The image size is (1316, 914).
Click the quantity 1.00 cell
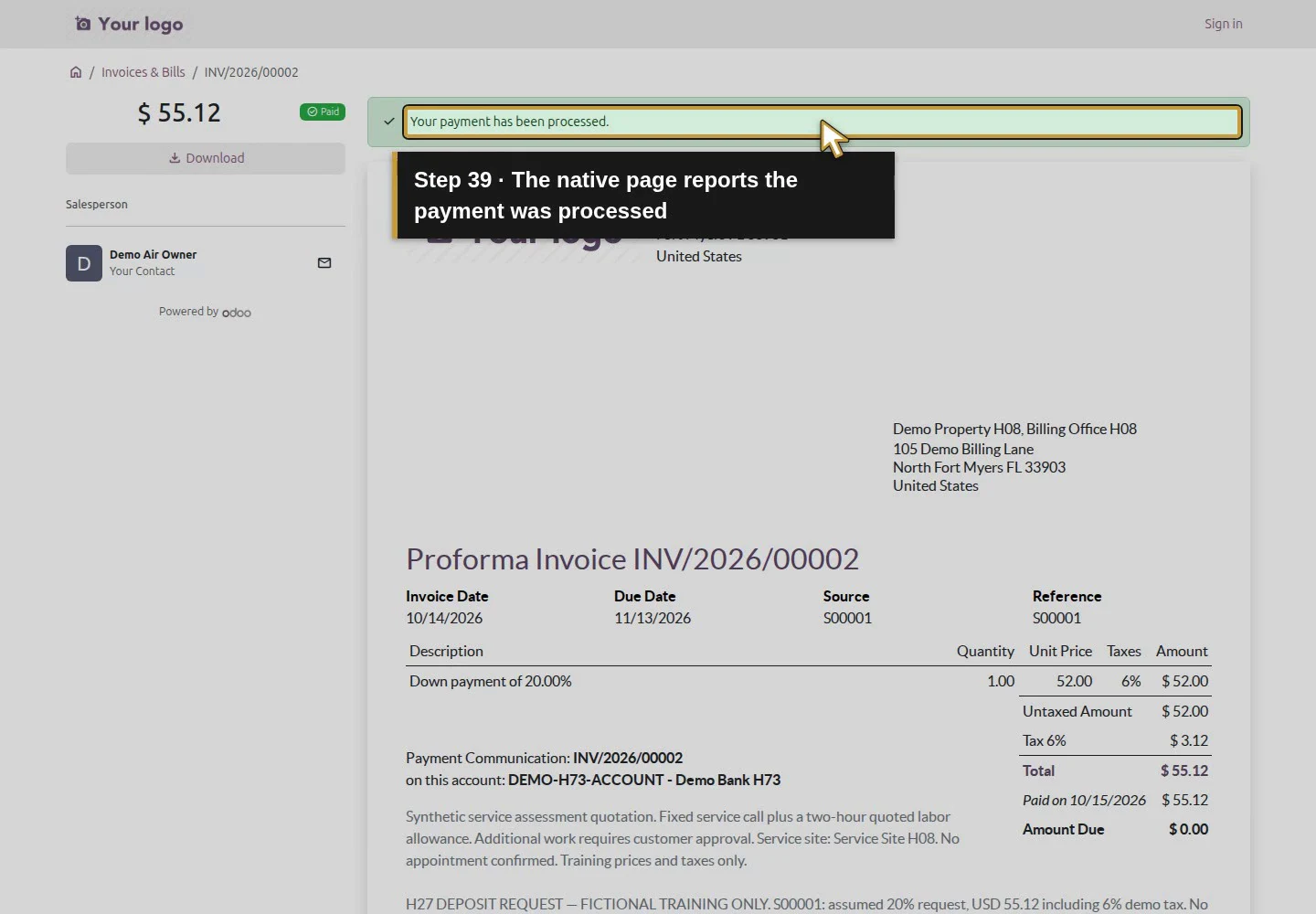[x=1001, y=681]
